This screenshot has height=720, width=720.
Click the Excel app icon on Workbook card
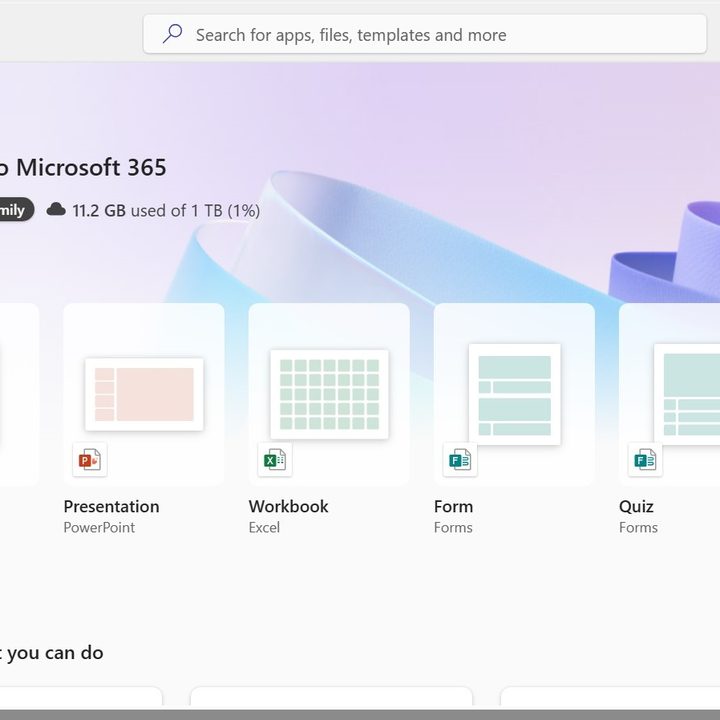[x=275, y=460]
